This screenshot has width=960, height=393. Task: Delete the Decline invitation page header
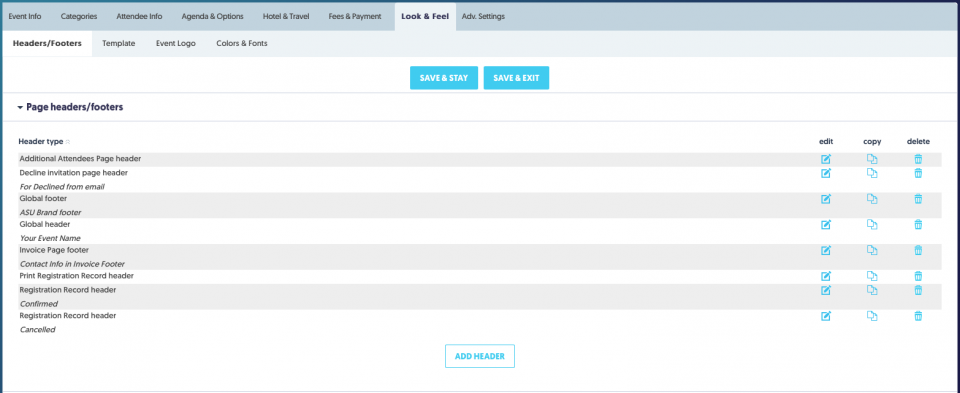(x=918, y=173)
